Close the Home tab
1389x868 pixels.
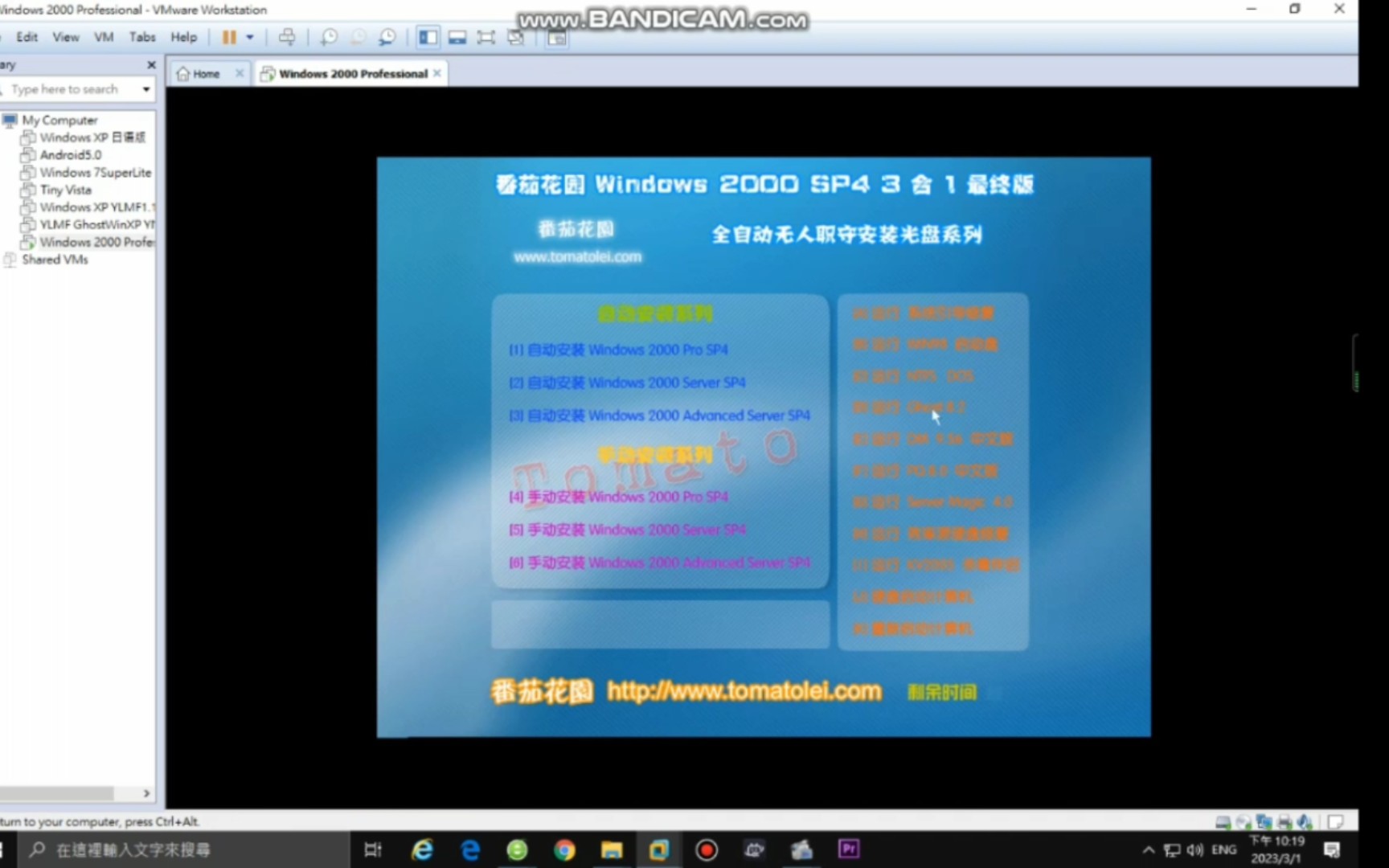tap(240, 73)
